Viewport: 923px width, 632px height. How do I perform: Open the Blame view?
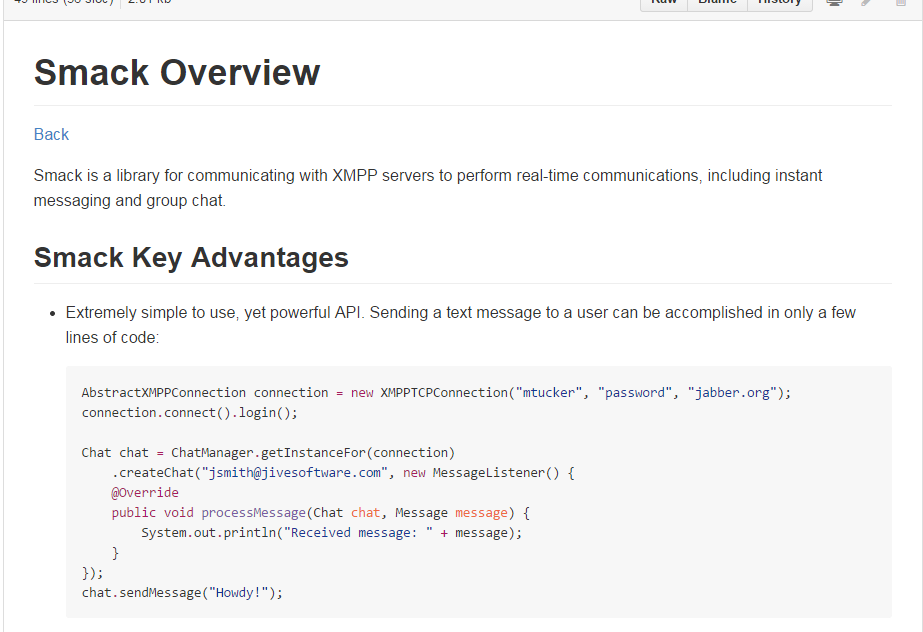(717, 3)
